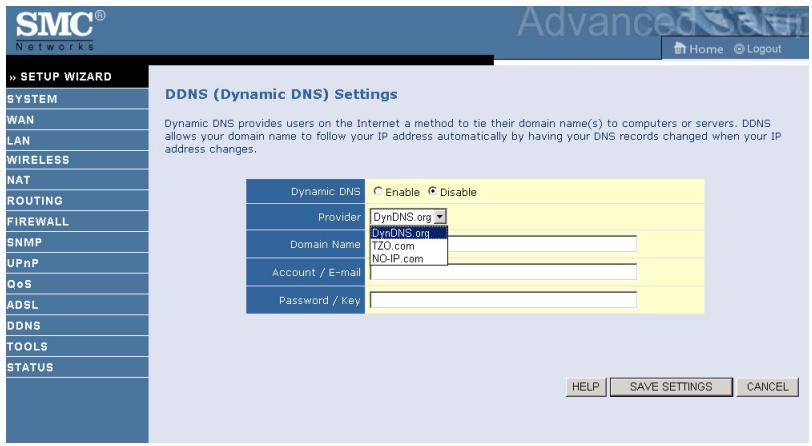Click the DDNS (Dynamic DNS) Settings heading
Viewport: 812px width, 446px height.
coord(281,94)
